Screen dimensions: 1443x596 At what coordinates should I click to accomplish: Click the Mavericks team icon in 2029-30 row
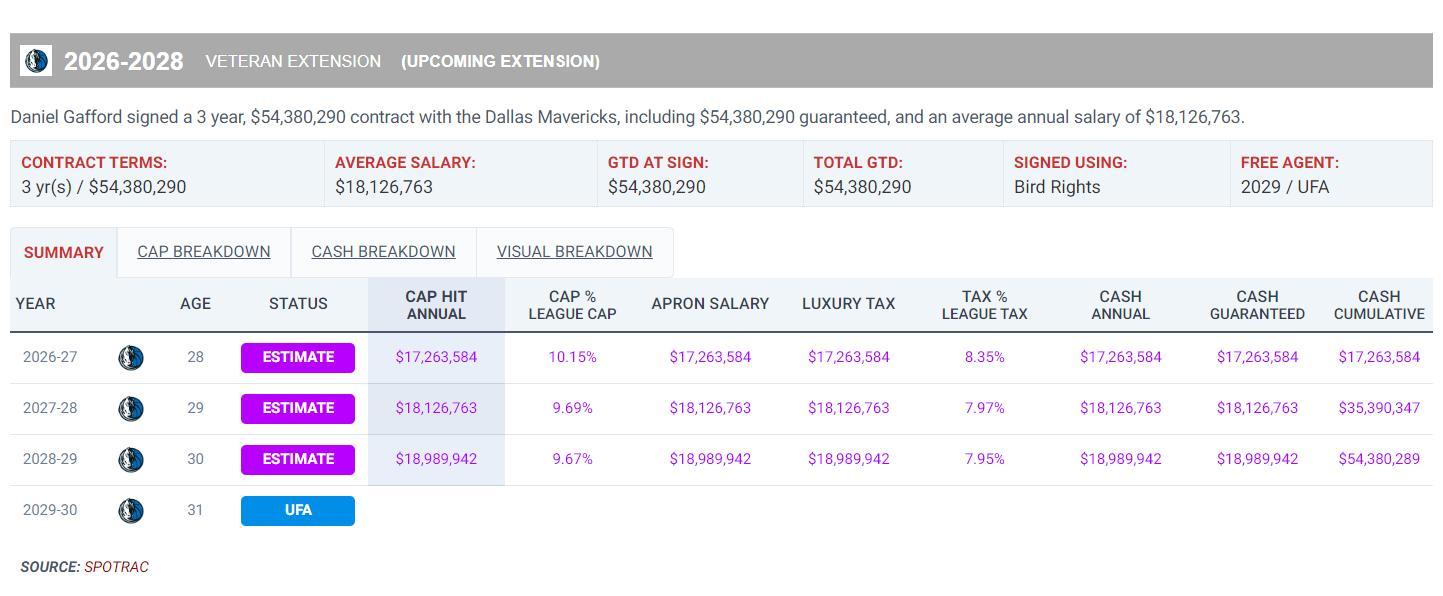click(x=131, y=511)
